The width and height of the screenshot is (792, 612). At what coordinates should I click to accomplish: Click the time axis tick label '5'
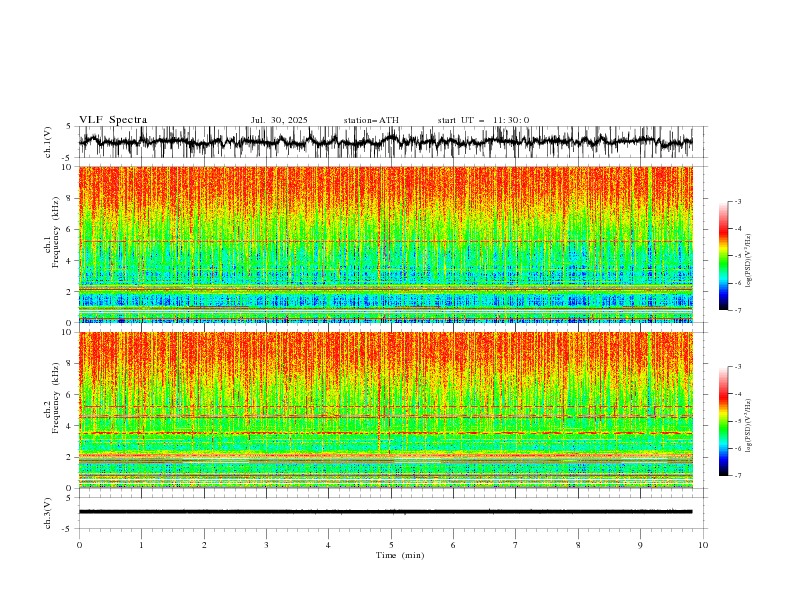click(x=391, y=545)
